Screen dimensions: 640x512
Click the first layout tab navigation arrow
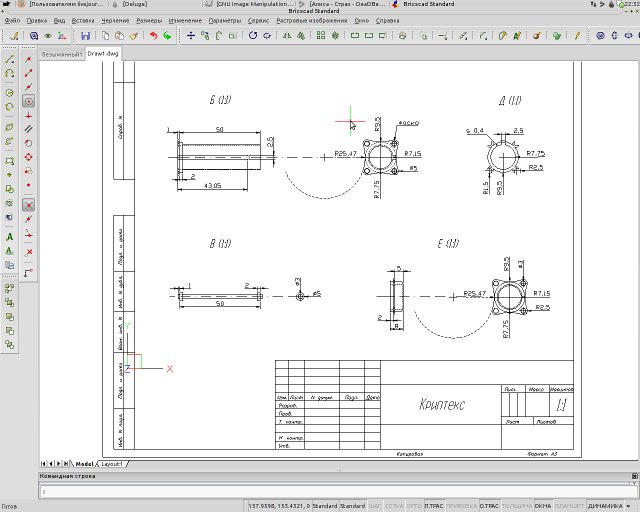click(x=43, y=464)
